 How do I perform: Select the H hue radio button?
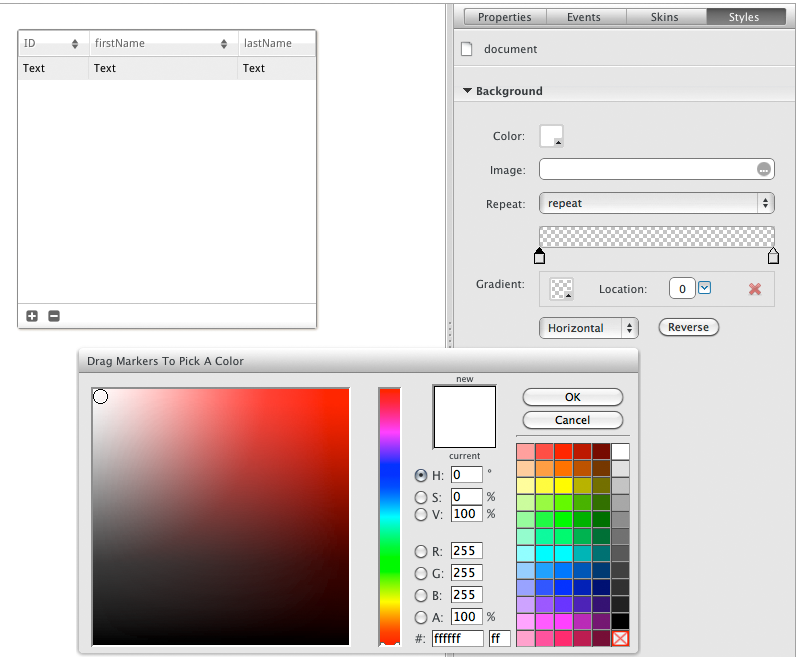pyautogui.click(x=421, y=475)
